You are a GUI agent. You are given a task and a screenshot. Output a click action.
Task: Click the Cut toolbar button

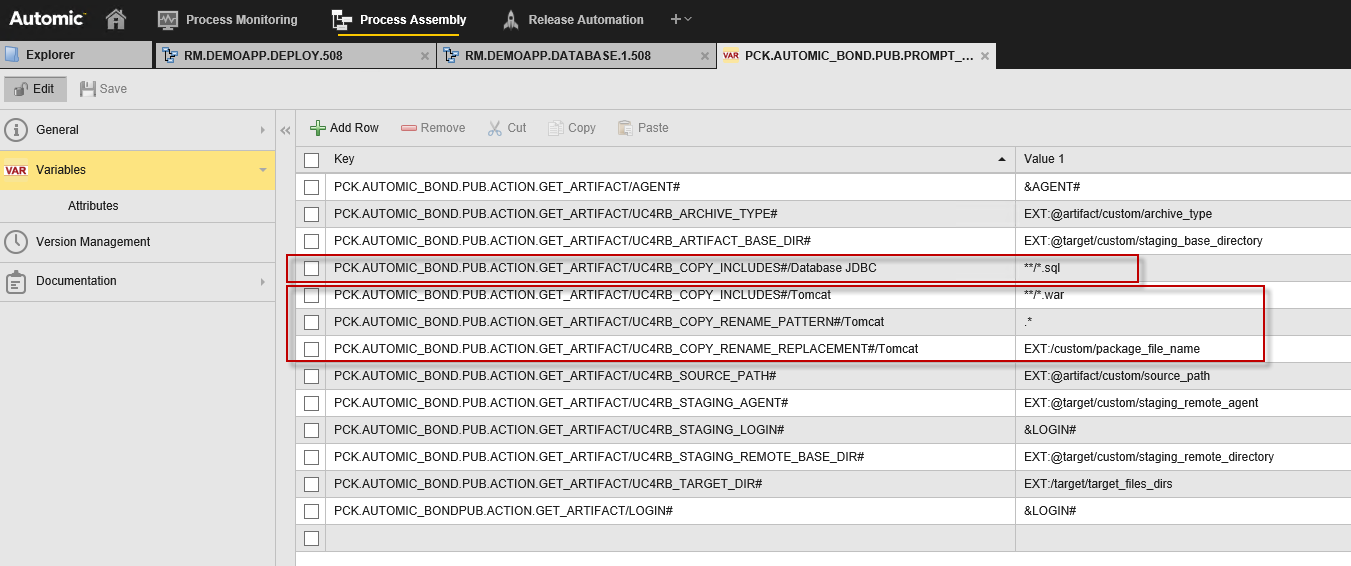click(507, 128)
